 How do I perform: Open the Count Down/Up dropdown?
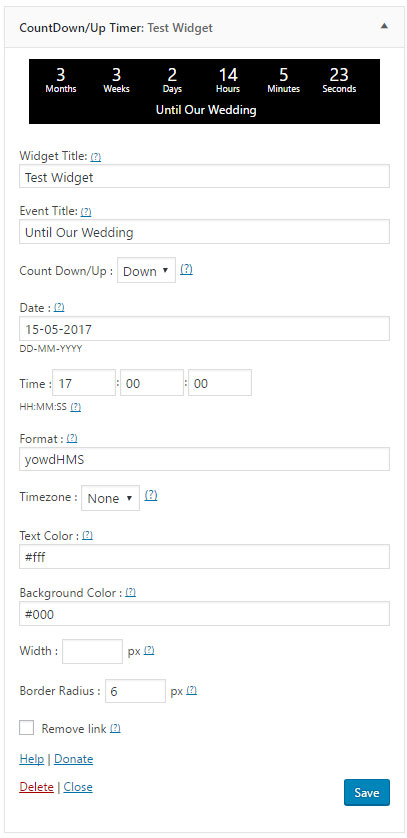[146, 271]
